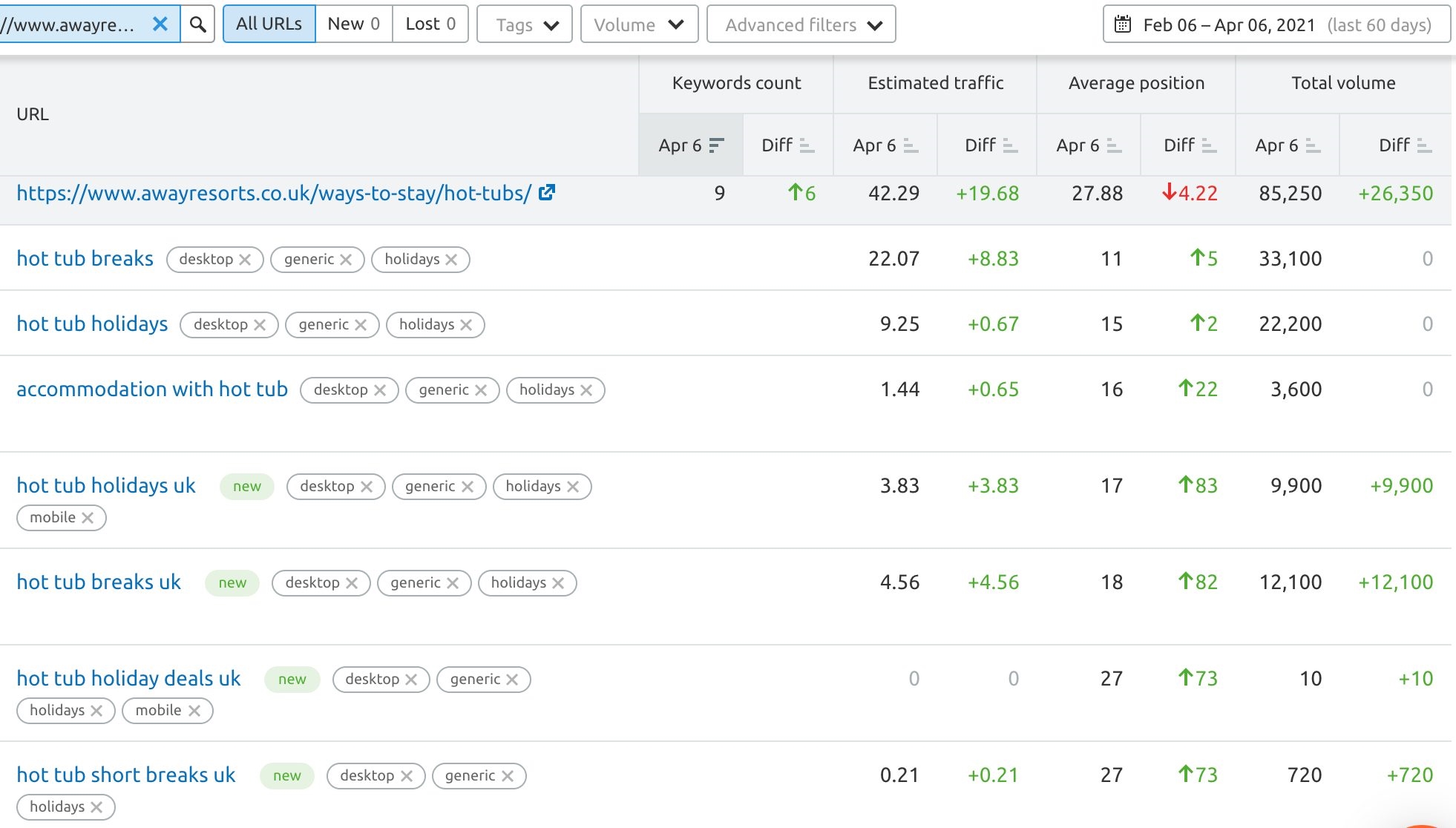Expand the Tags dropdown
1456x828 pixels.
pos(525,24)
